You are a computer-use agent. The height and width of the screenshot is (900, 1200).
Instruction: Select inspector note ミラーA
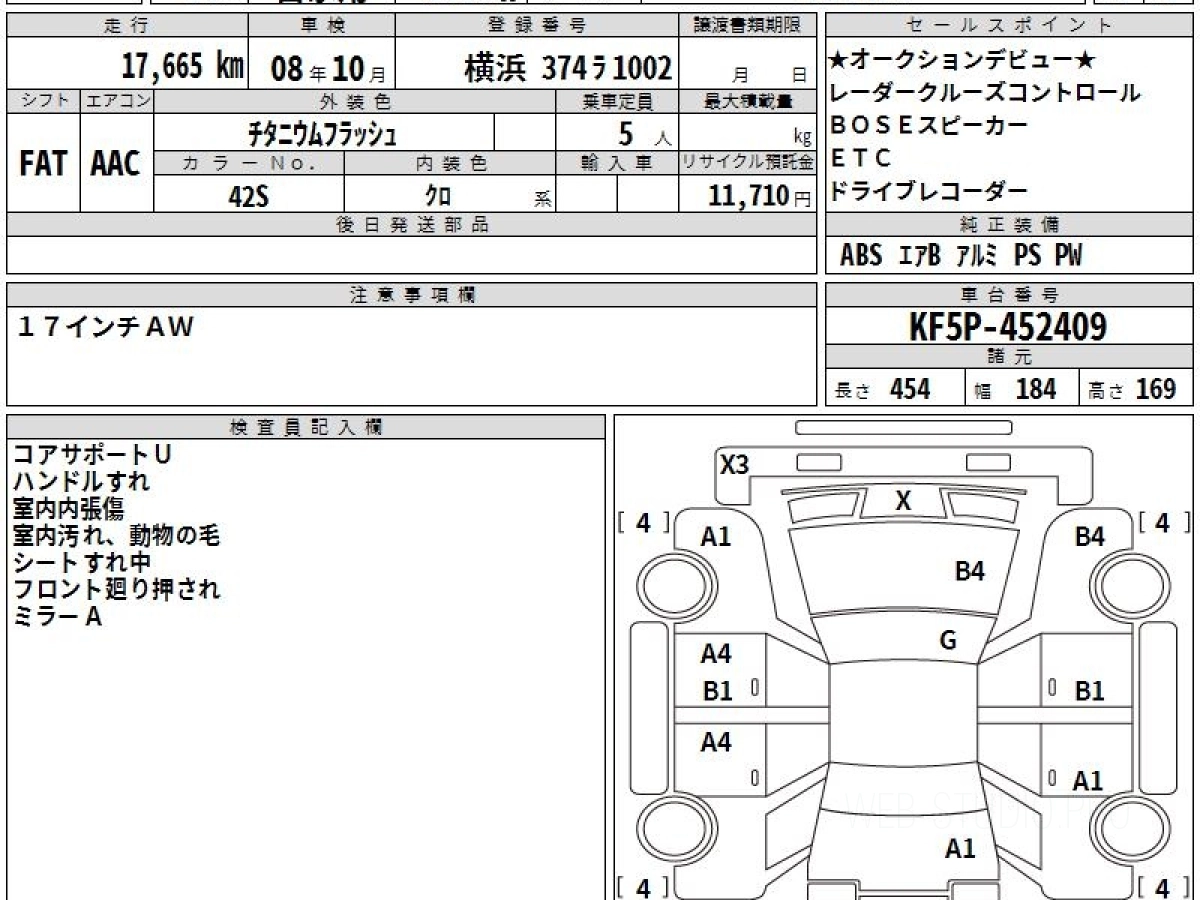click(x=57, y=616)
